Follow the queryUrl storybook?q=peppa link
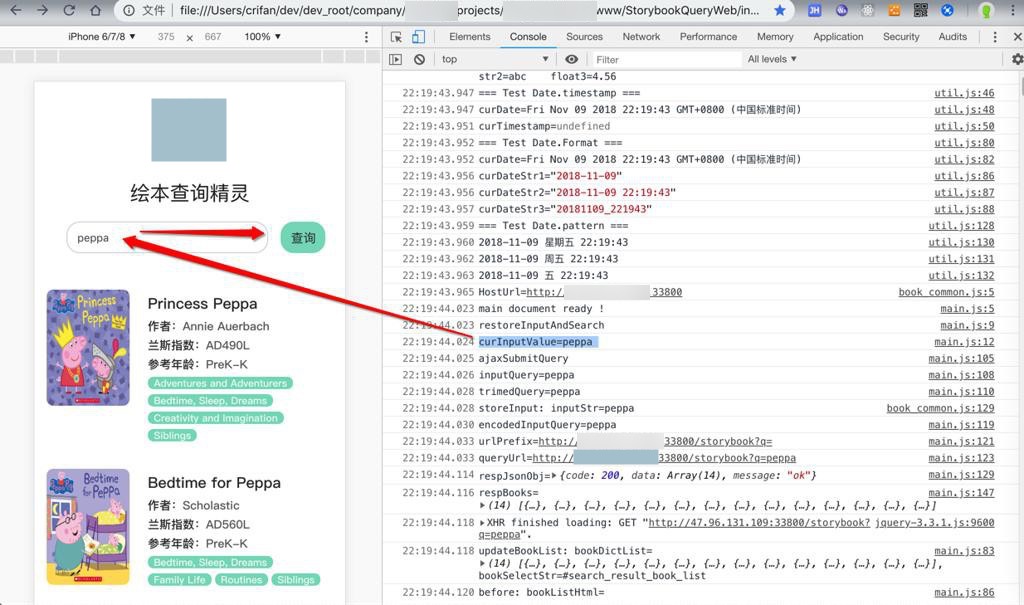The height and width of the screenshot is (605, 1024). pyautogui.click(x=664, y=458)
